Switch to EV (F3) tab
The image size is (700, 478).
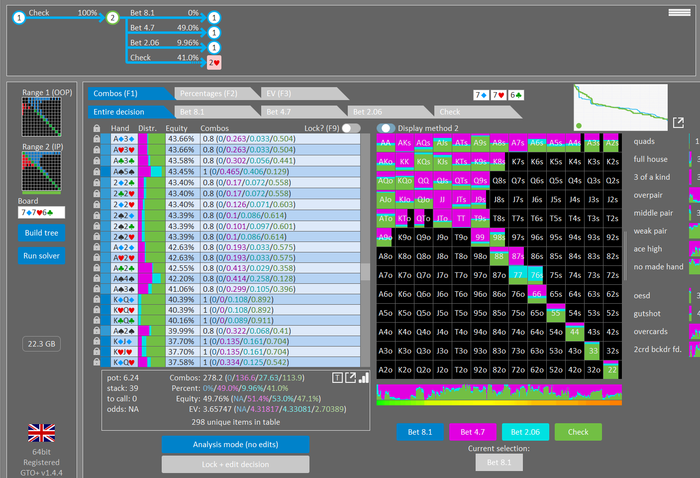tap(303, 94)
